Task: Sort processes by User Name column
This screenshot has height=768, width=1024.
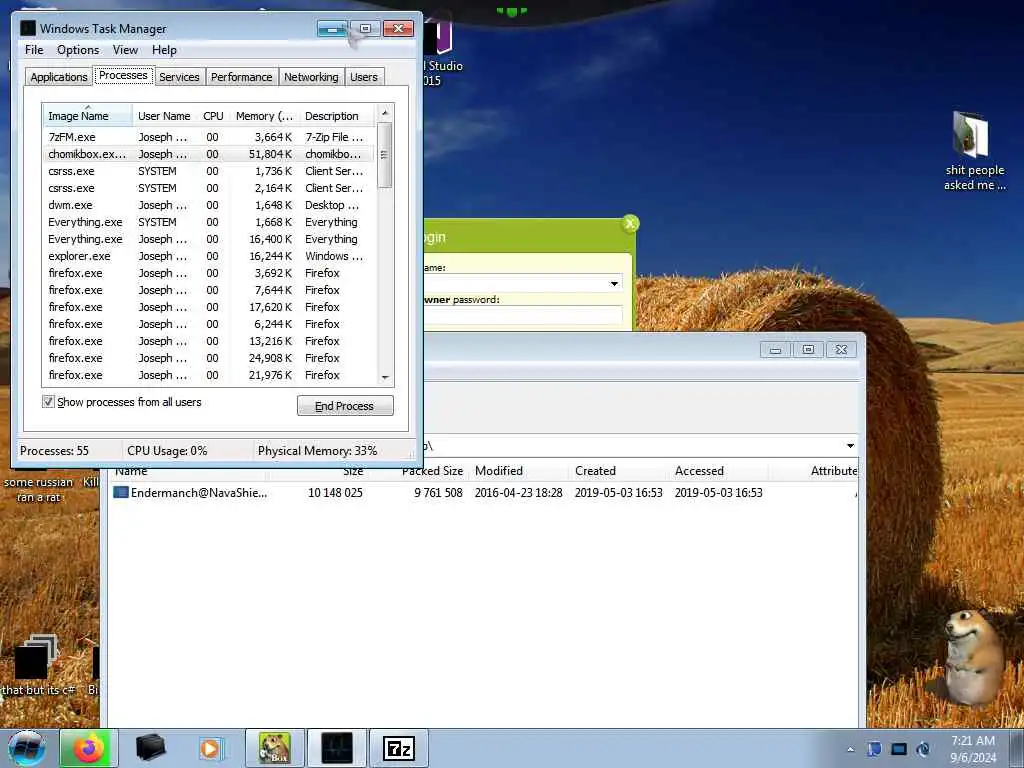Action: coord(164,116)
